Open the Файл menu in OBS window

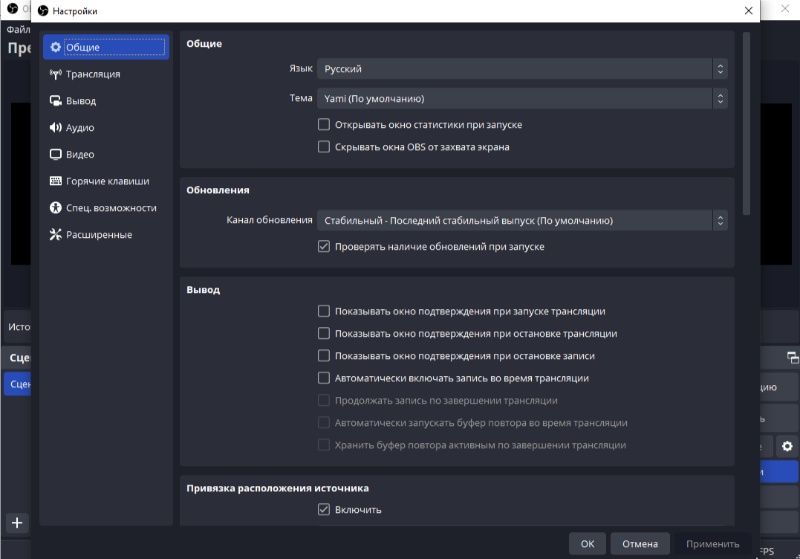click(18, 30)
